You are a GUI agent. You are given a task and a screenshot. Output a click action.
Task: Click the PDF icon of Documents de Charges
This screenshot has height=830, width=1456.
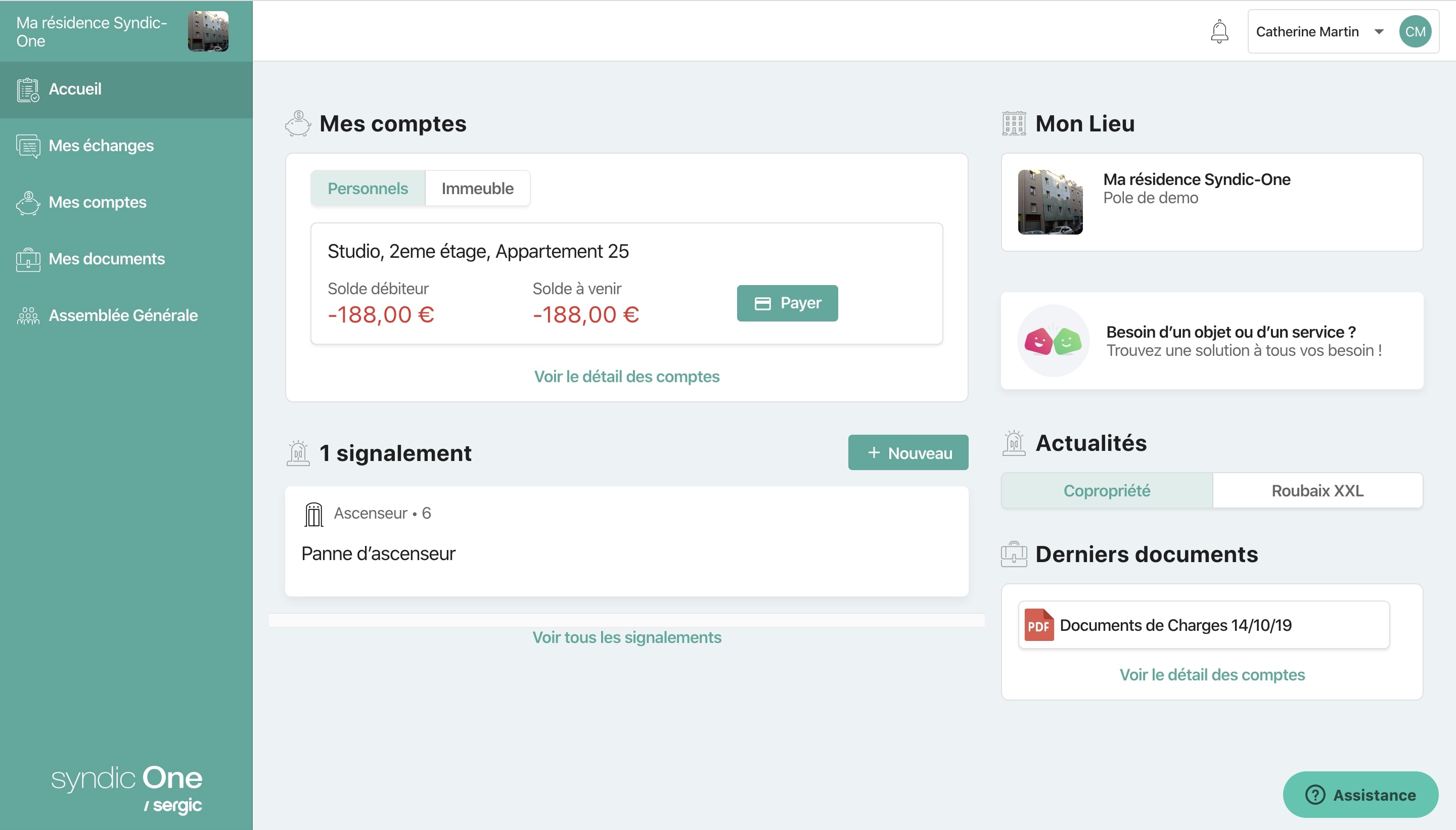coord(1039,625)
